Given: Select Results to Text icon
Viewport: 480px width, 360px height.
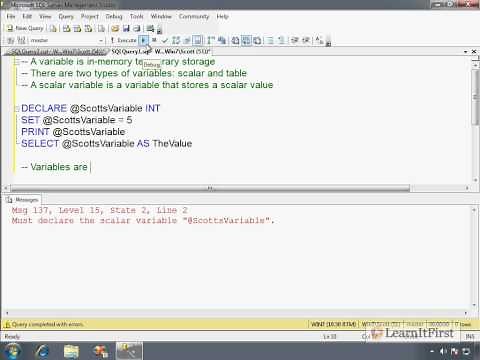Looking at the screenshot, I should coord(235,40).
